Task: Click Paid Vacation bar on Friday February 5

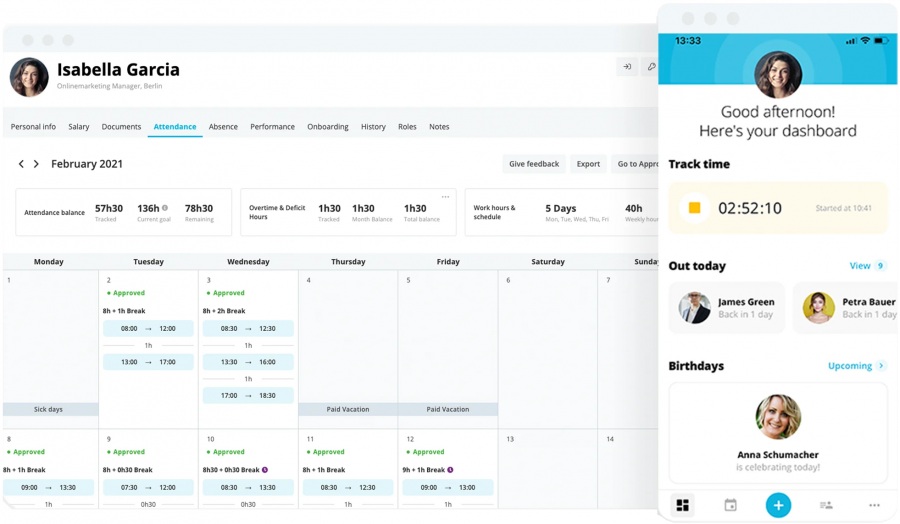Action: click(x=448, y=409)
